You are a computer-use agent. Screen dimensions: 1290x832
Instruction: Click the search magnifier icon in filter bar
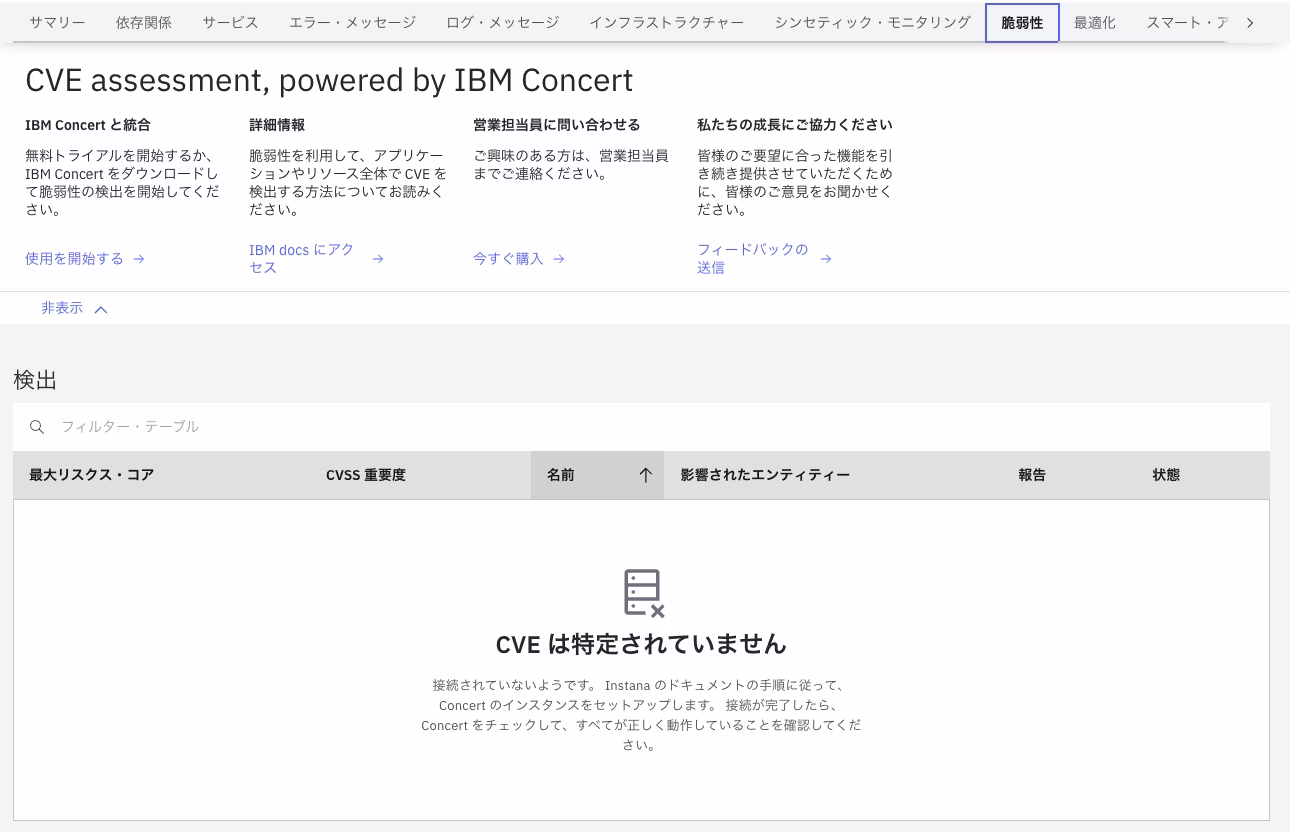(x=37, y=427)
